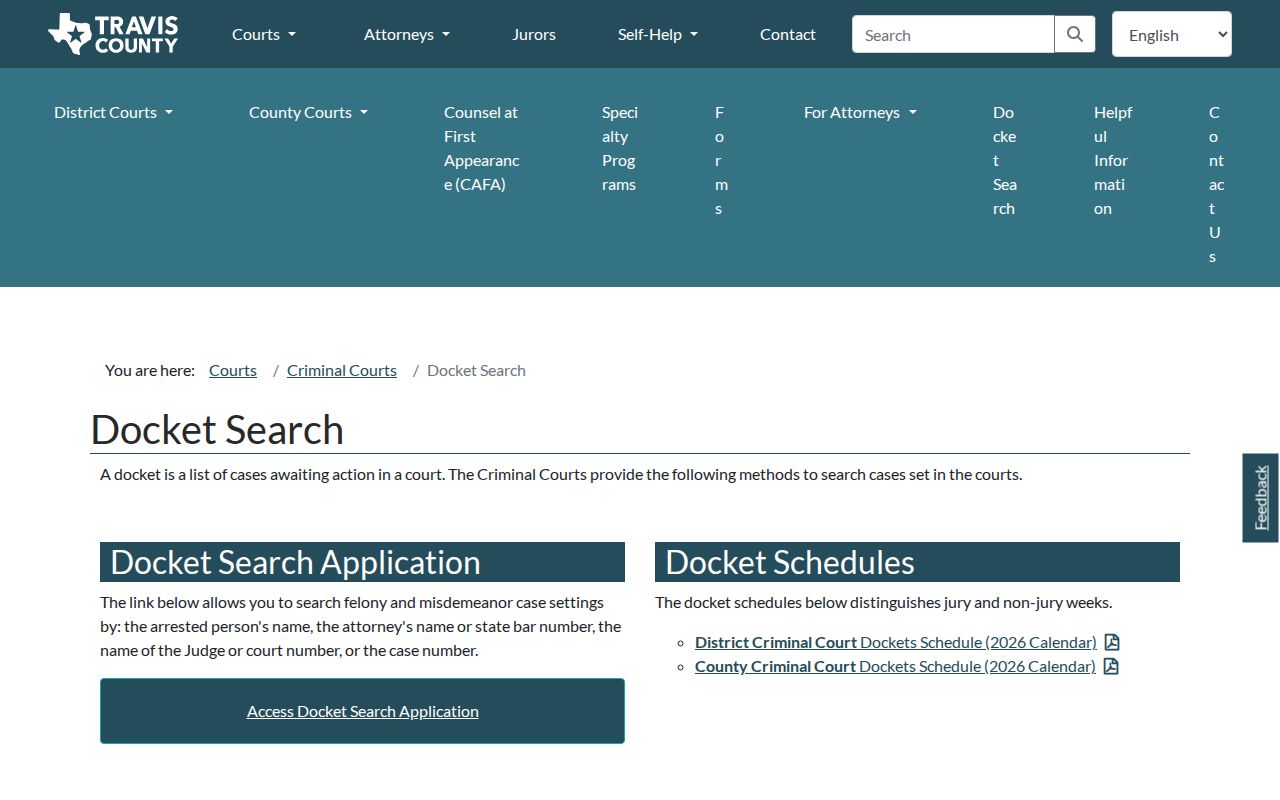Open District Criminal Court Dockets Schedule link
The image size is (1280, 800).
[896, 642]
